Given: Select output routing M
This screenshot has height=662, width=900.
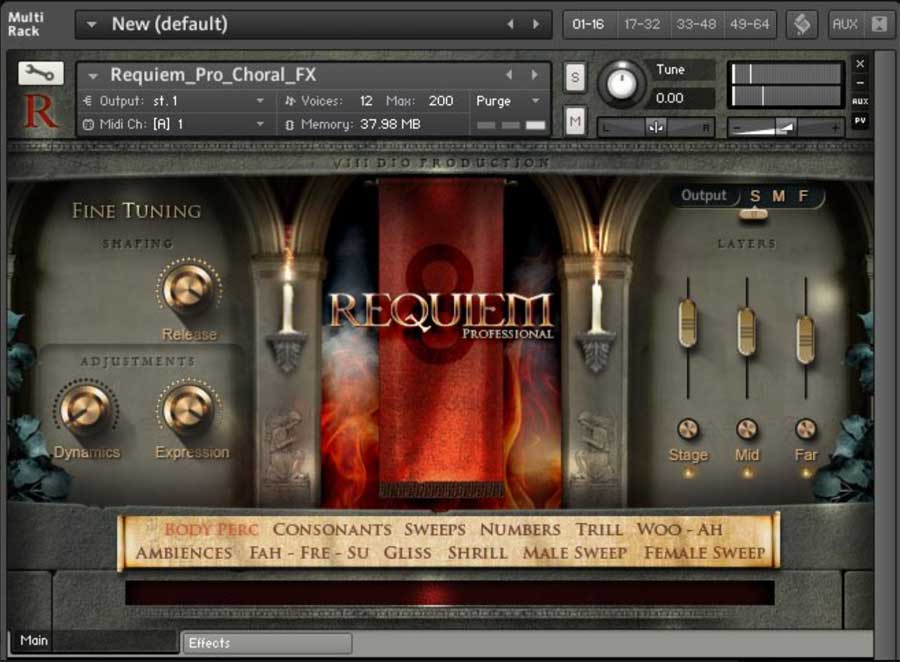Looking at the screenshot, I should click(x=778, y=196).
